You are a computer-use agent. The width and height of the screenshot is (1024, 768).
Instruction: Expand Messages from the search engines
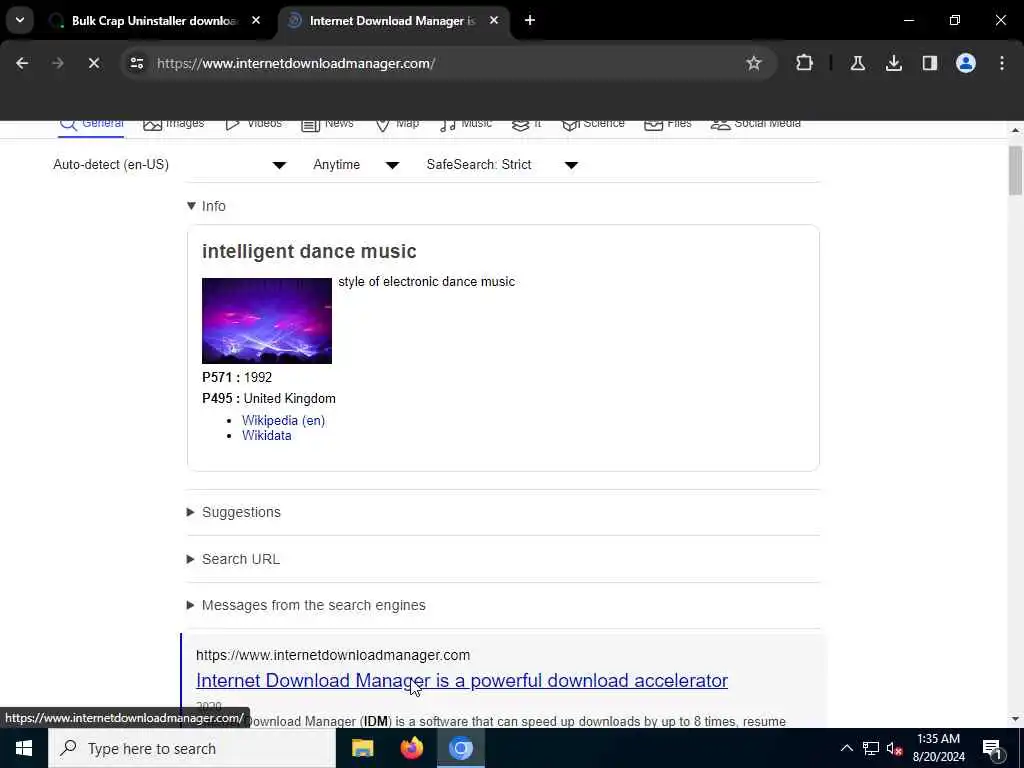coord(306,605)
